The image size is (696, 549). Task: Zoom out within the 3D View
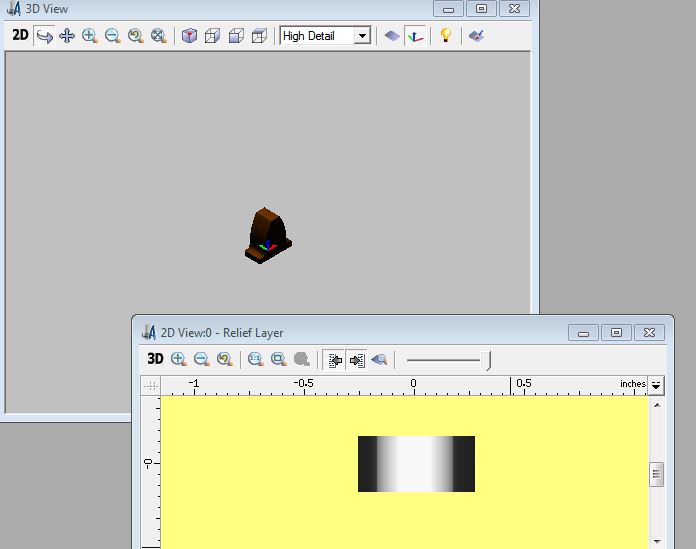113,36
